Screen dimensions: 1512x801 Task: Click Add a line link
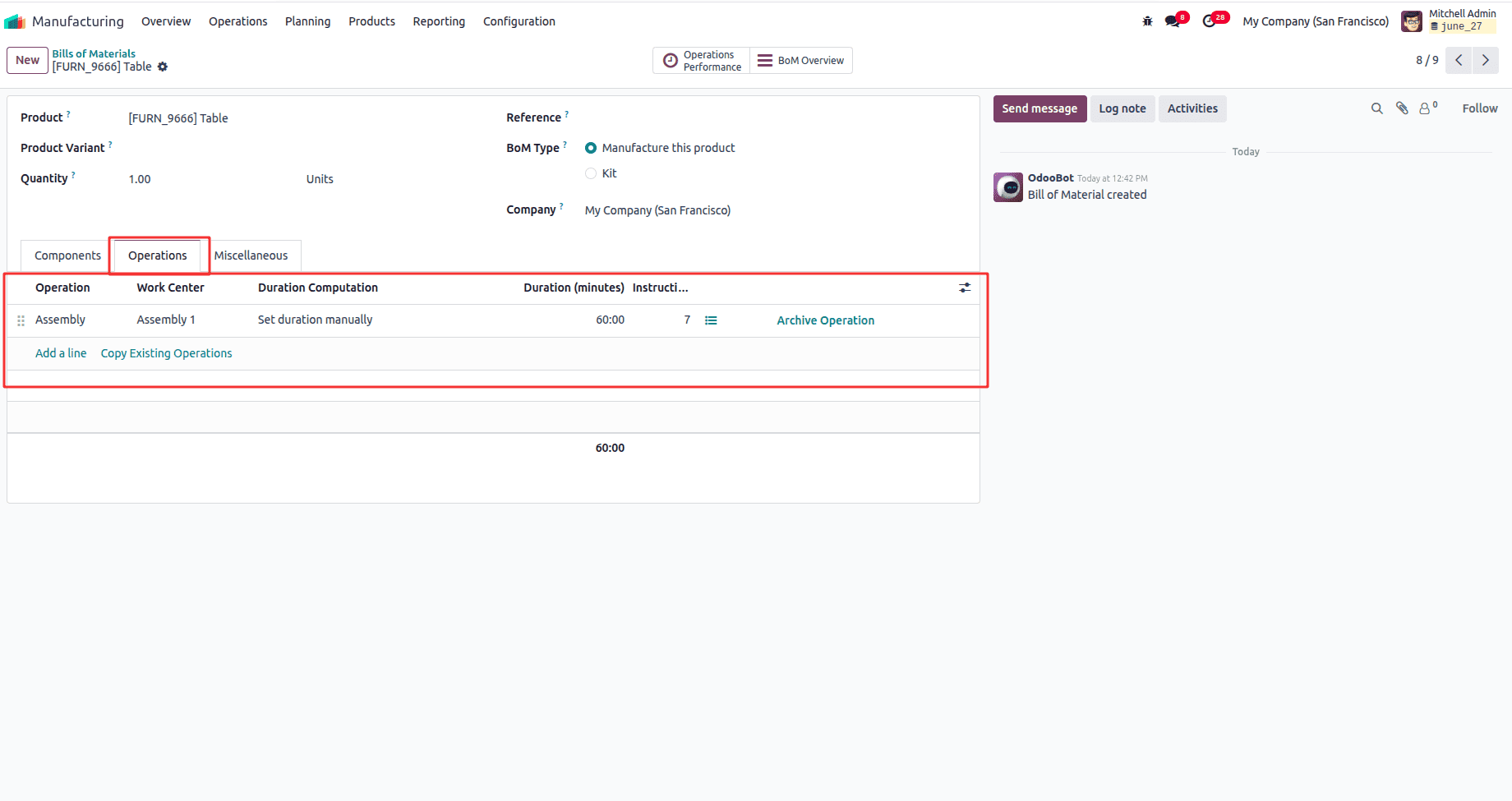tap(61, 353)
